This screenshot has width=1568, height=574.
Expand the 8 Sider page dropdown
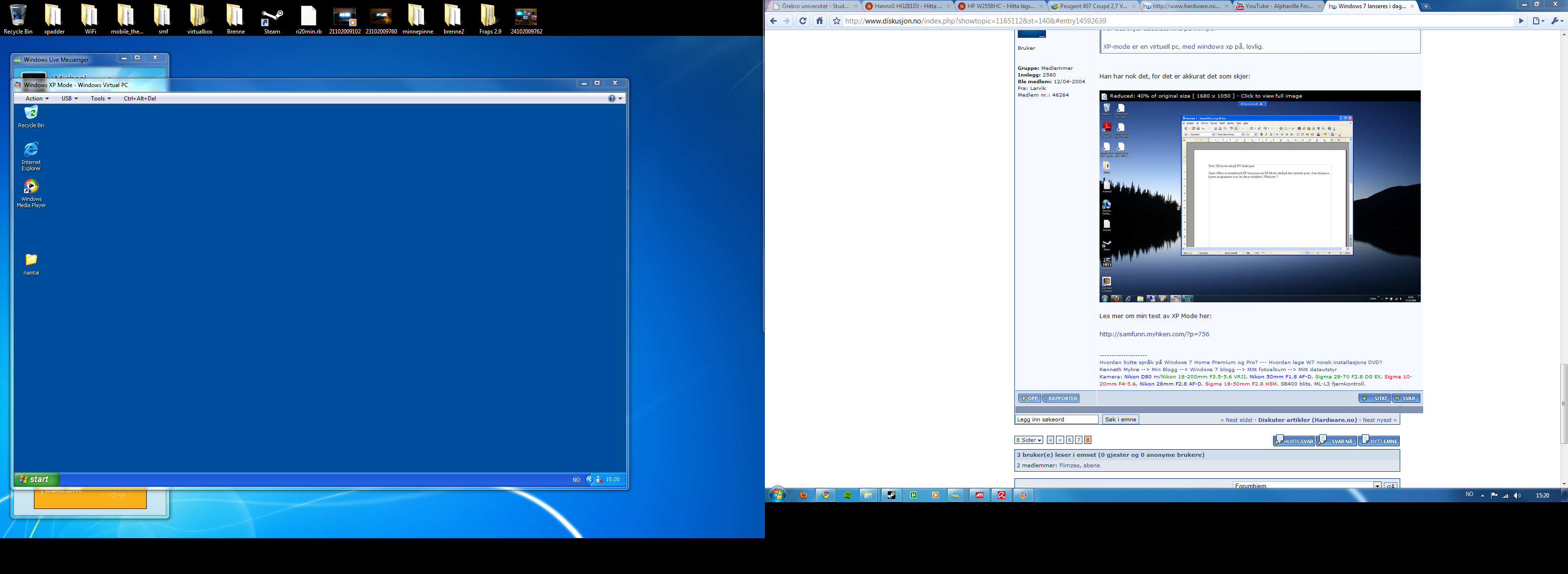(1029, 440)
